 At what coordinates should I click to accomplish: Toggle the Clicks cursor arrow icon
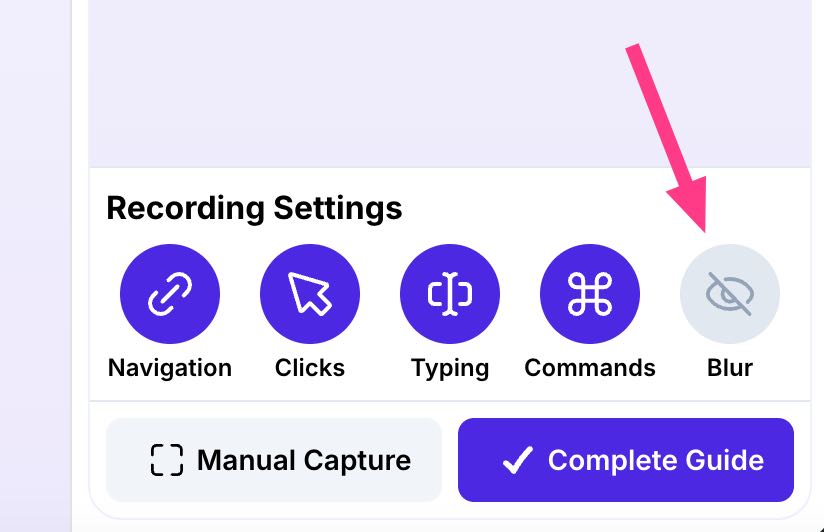pos(310,294)
